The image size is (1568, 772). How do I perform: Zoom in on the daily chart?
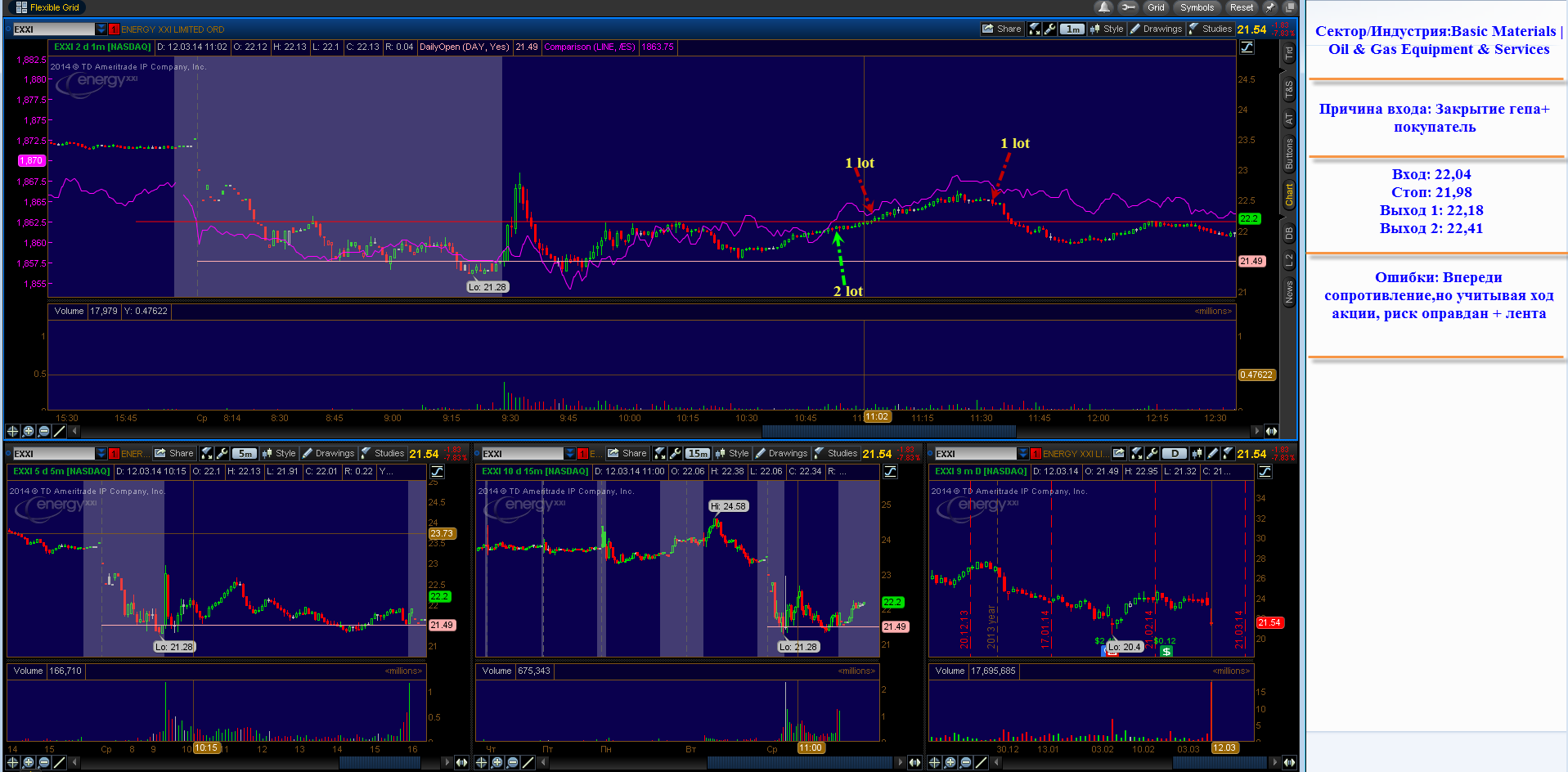point(950,762)
